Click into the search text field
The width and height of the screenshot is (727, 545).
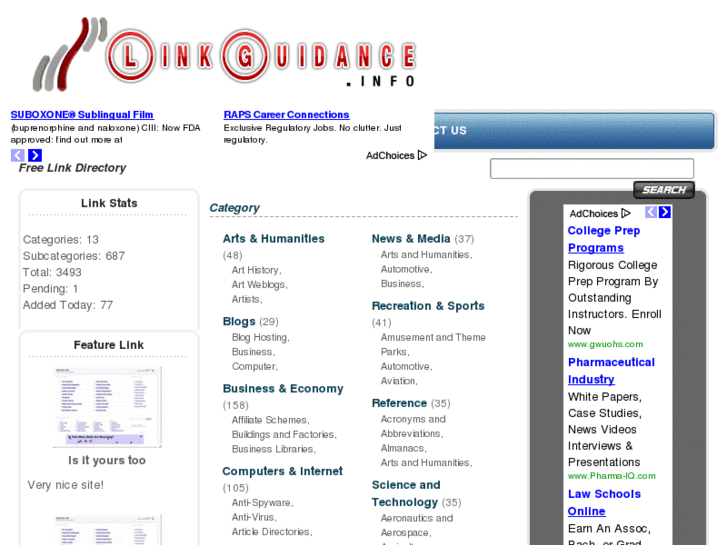(x=592, y=168)
